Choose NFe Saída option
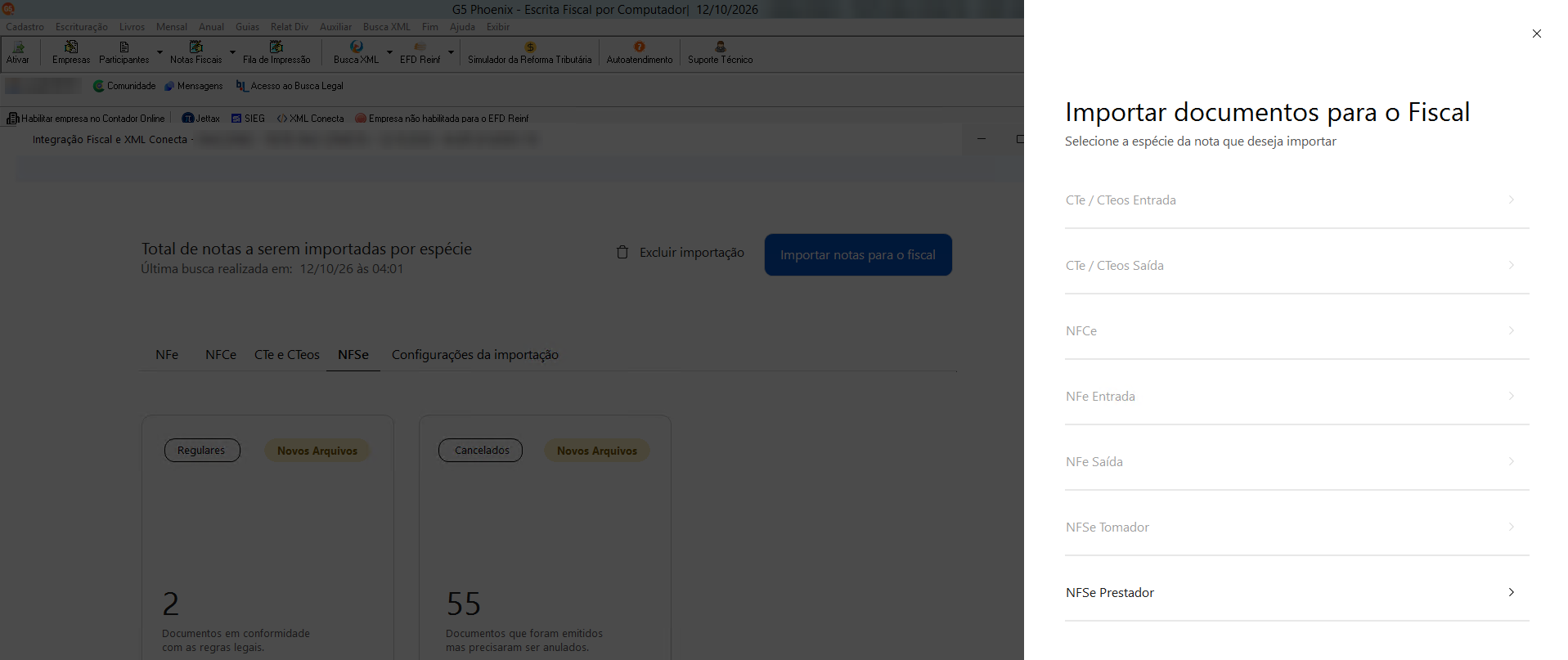 (x=1297, y=461)
